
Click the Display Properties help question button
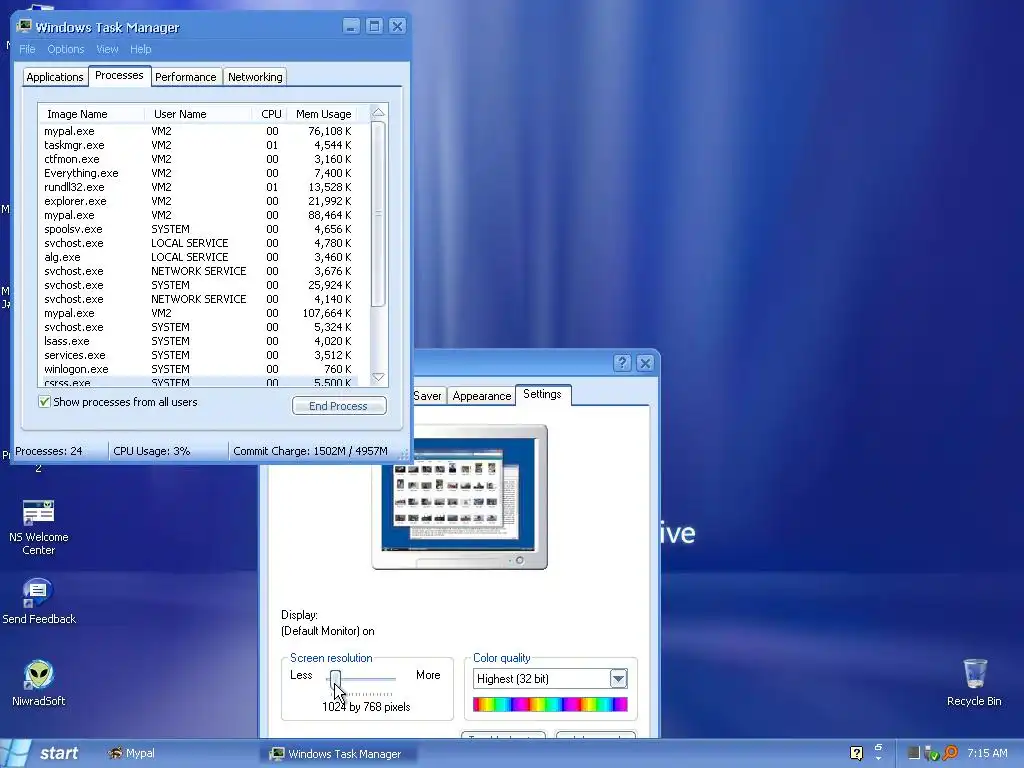tap(622, 362)
